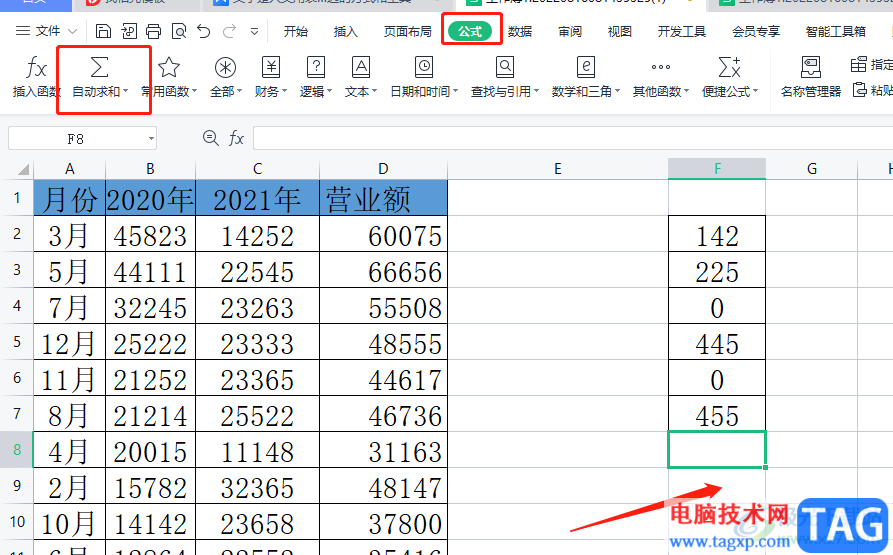
Task: Expand the 查找与引用 dropdown arrow
Action: [536, 91]
